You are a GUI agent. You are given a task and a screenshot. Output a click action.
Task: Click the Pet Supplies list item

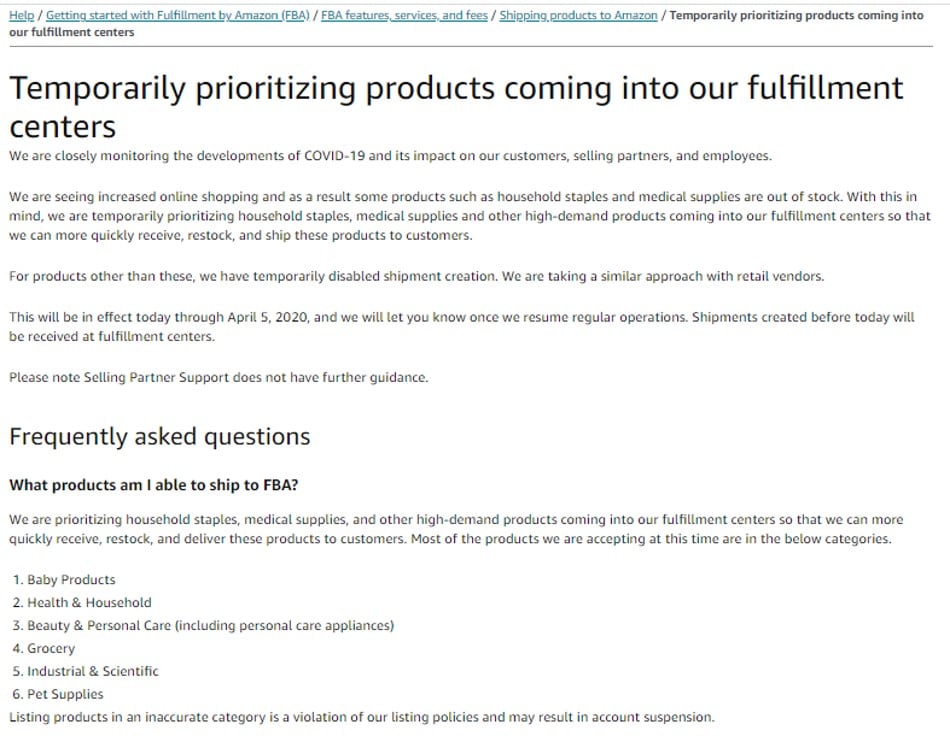[x=65, y=695]
